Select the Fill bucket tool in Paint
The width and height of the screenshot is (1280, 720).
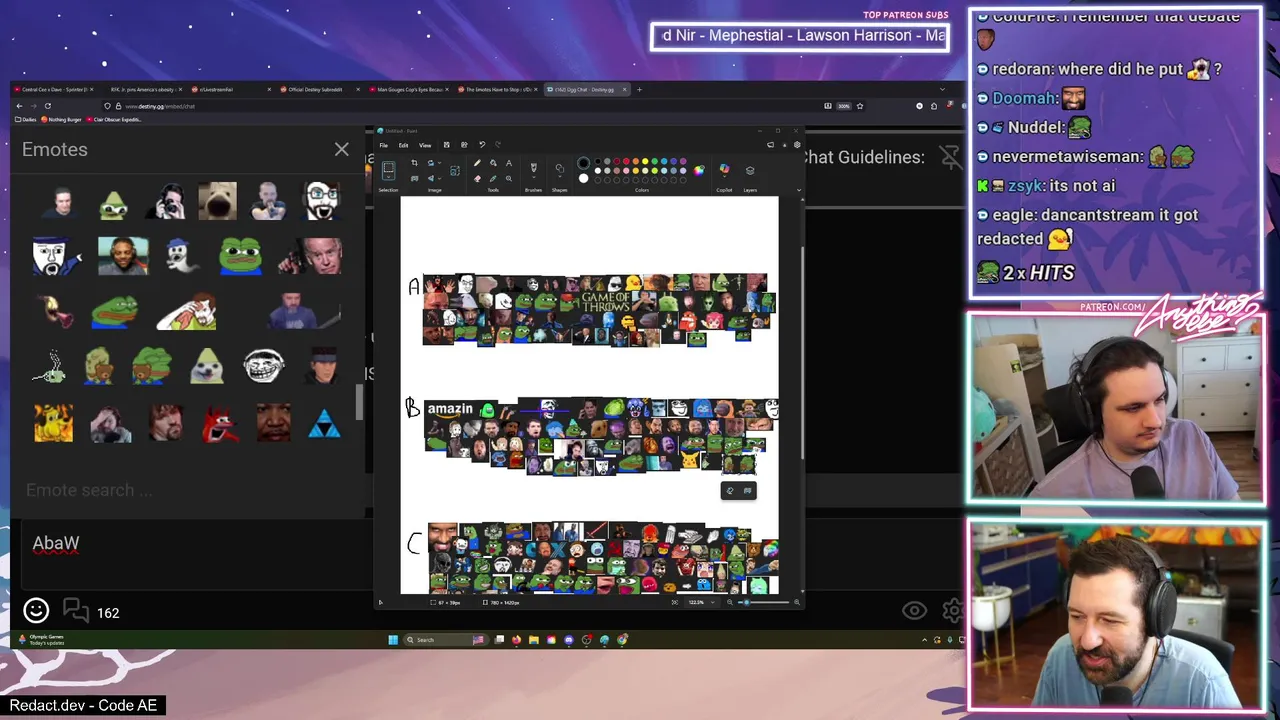(493, 163)
